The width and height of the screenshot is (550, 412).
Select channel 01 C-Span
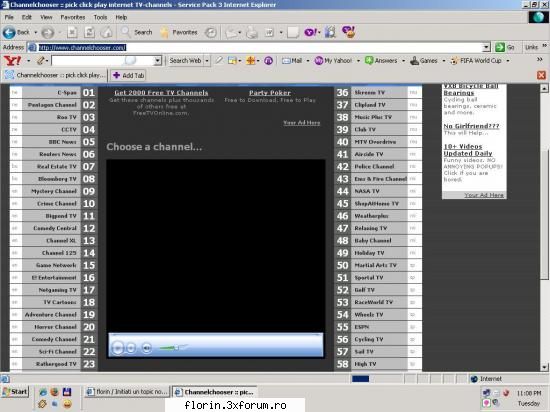pyautogui.click(x=53, y=93)
